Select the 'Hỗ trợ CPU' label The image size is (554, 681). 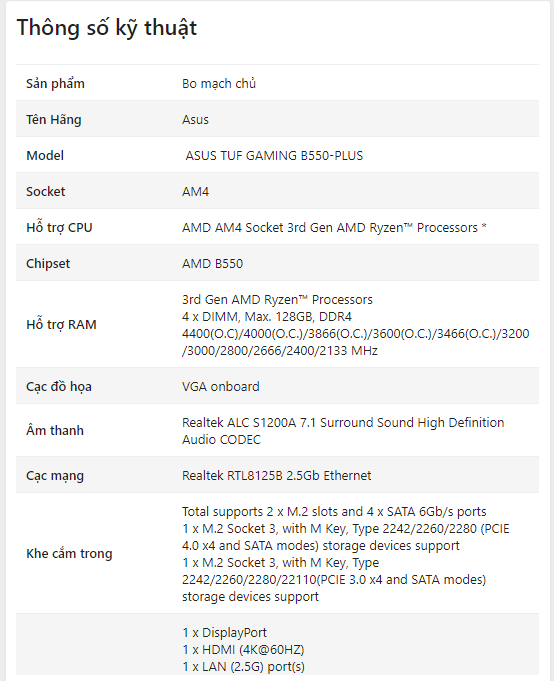pyautogui.click(x=59, y=228)
